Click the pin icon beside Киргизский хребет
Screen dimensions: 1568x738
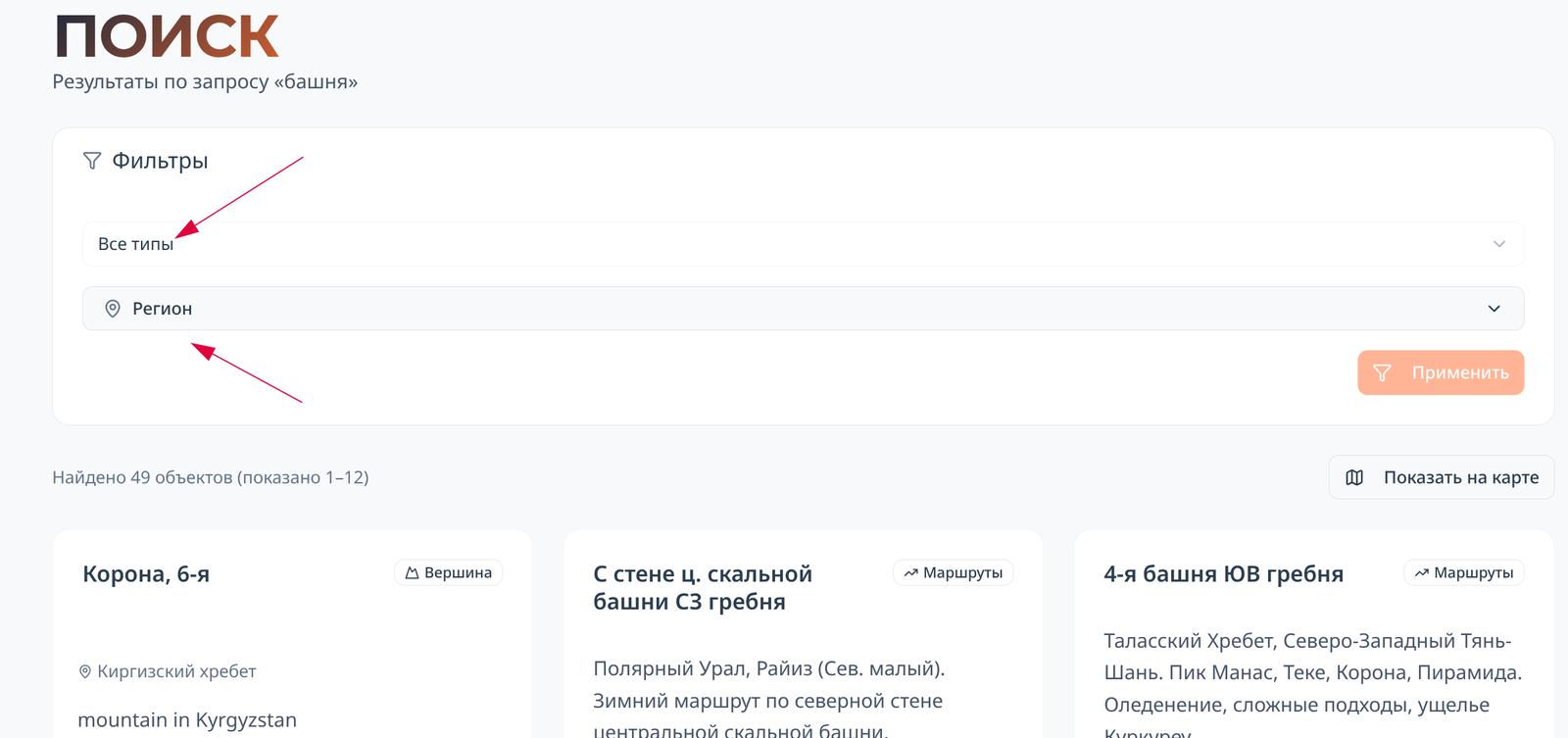click(85, 672)
